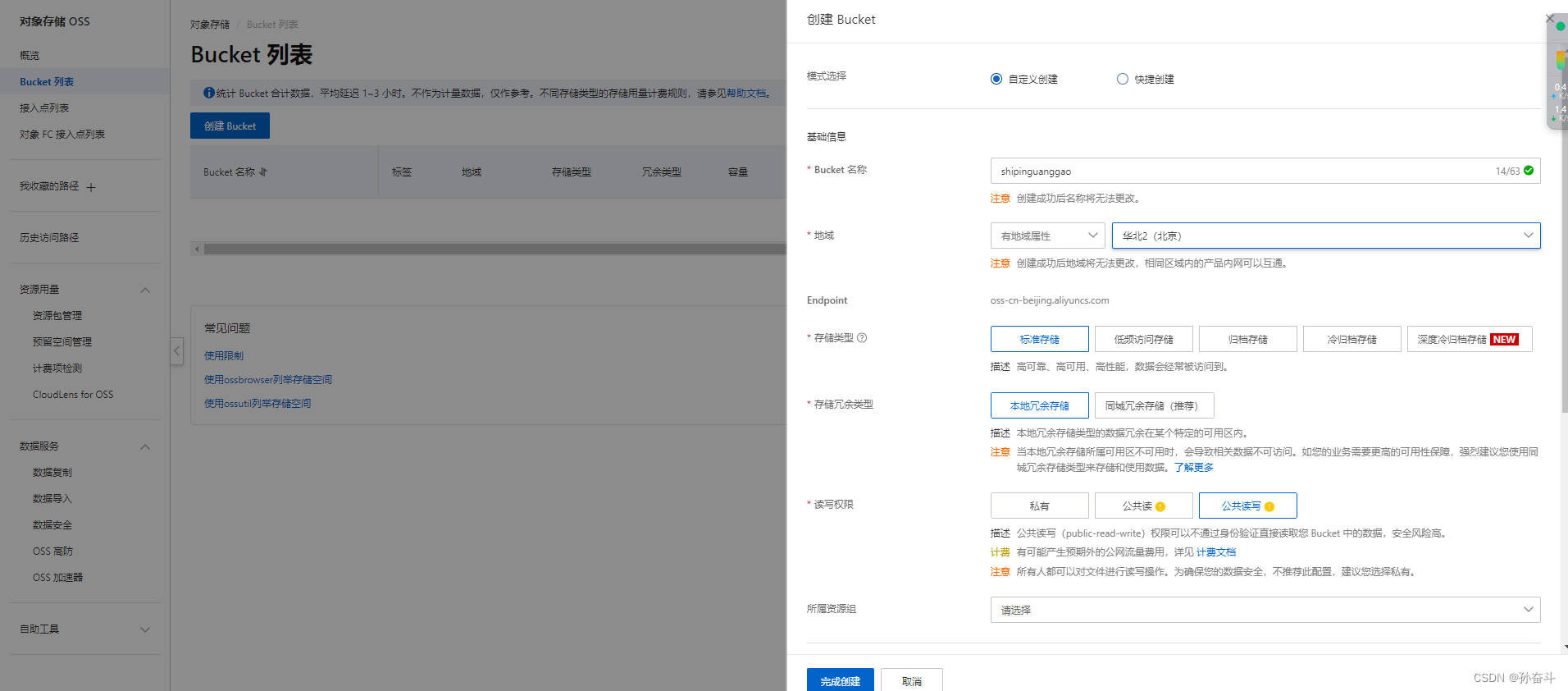Open 使用ossutil列举存储空间 FAQ link

point(258,403)
